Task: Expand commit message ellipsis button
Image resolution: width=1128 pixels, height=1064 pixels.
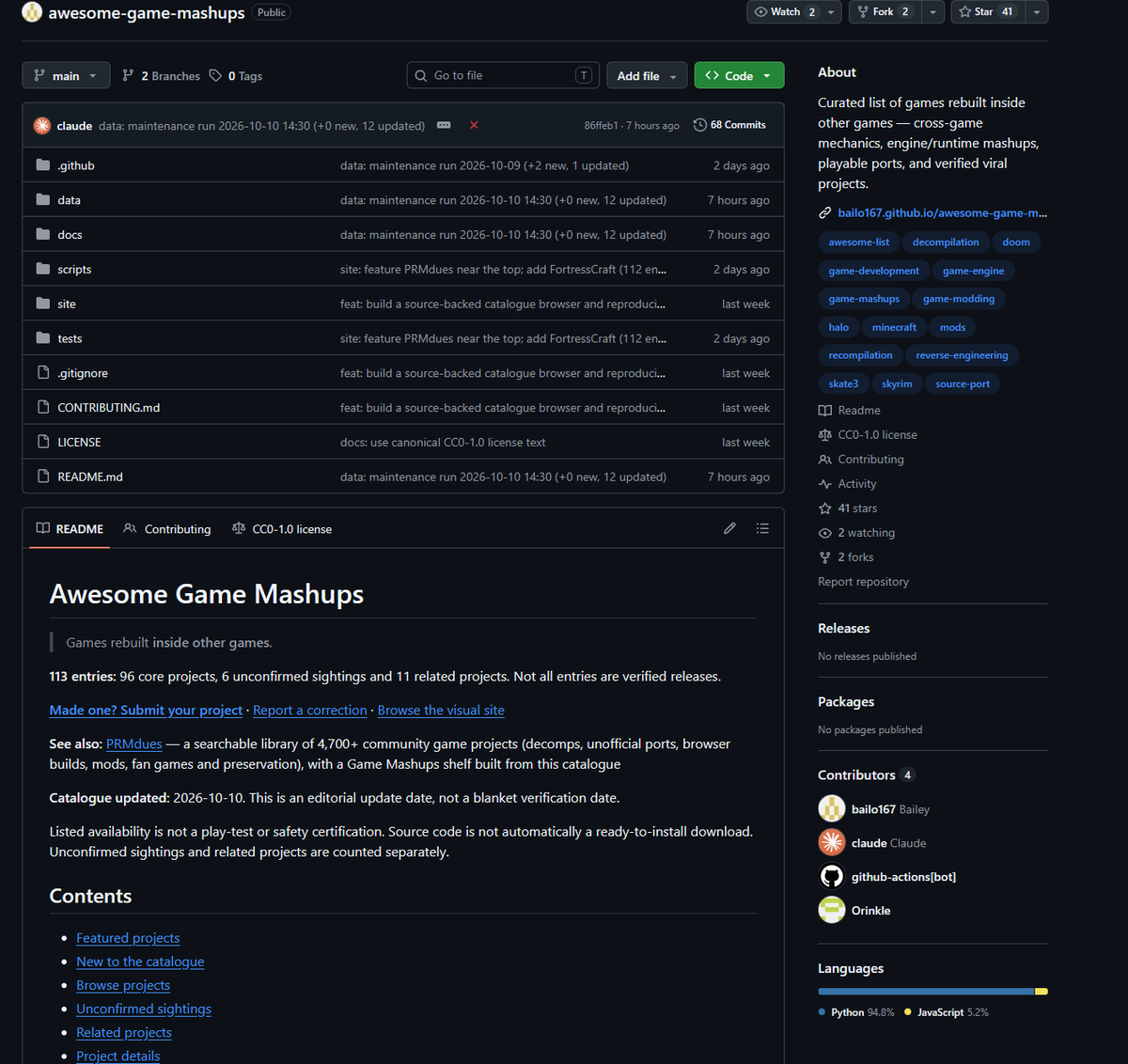Action: [444, 125]
